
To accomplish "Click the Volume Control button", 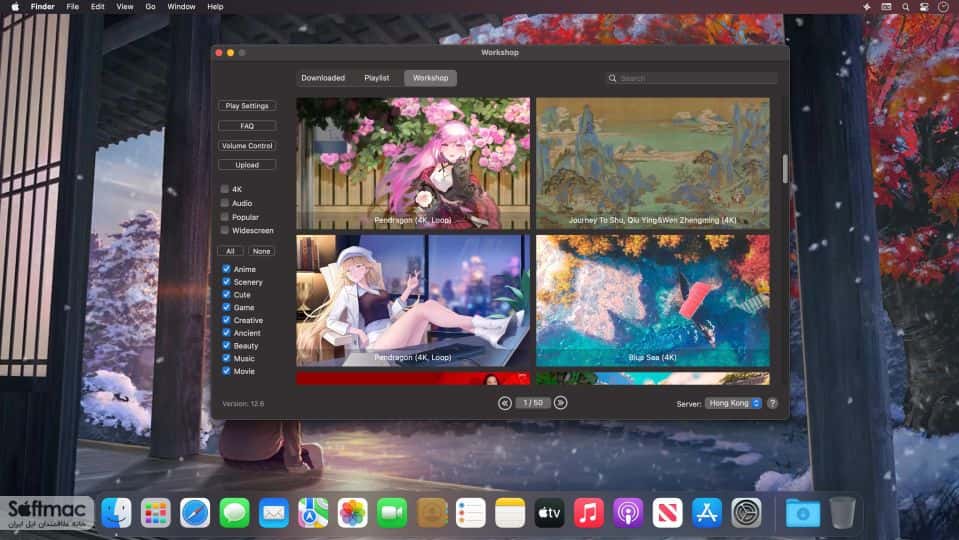I will point(247,146).
